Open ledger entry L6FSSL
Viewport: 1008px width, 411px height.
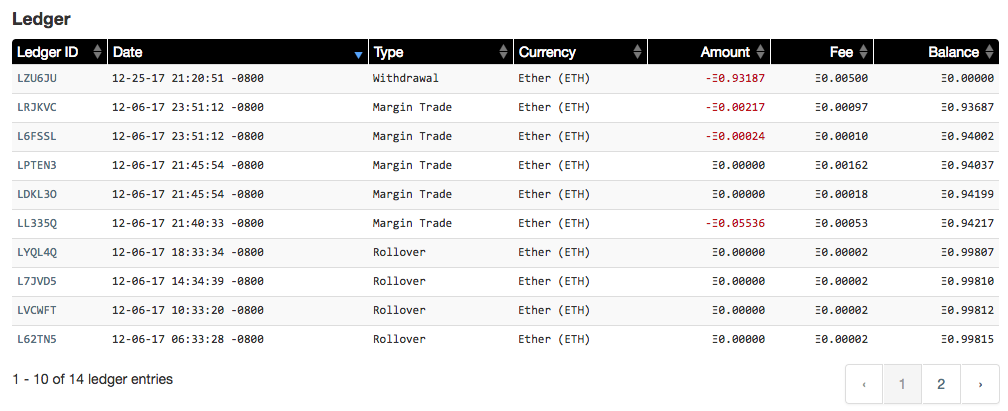tap(37, 136)
